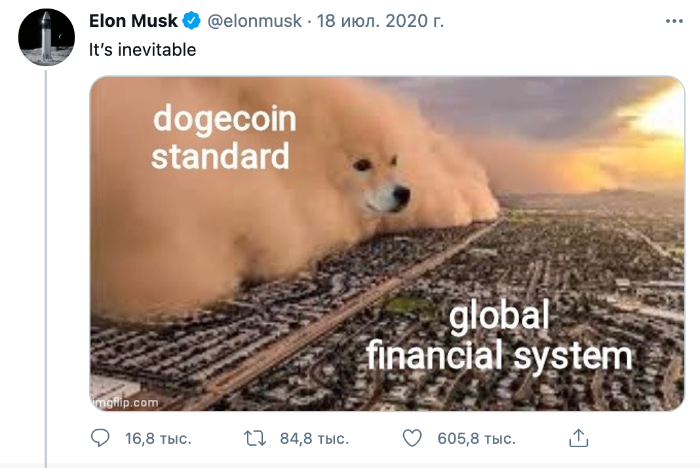Image resolution: width=700 pixels, height=468 pixels.
Task: Open the three-dot more options menu
Action: tap(674, 21)
